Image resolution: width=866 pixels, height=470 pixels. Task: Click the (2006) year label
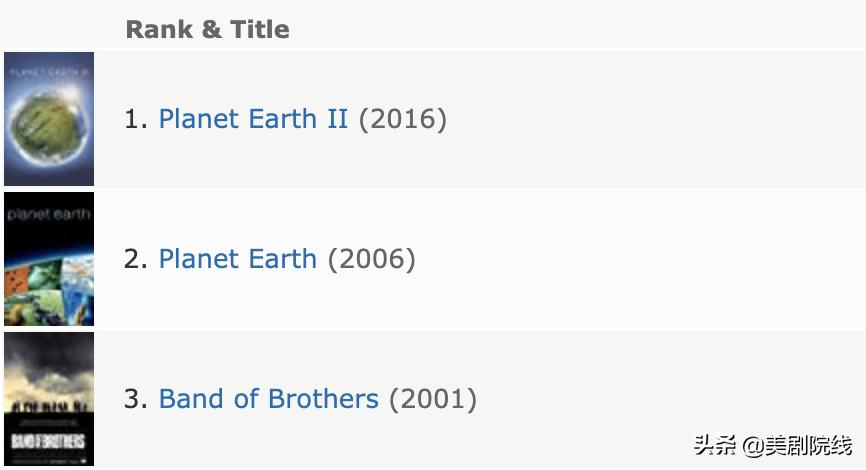[x=371, y=259]
